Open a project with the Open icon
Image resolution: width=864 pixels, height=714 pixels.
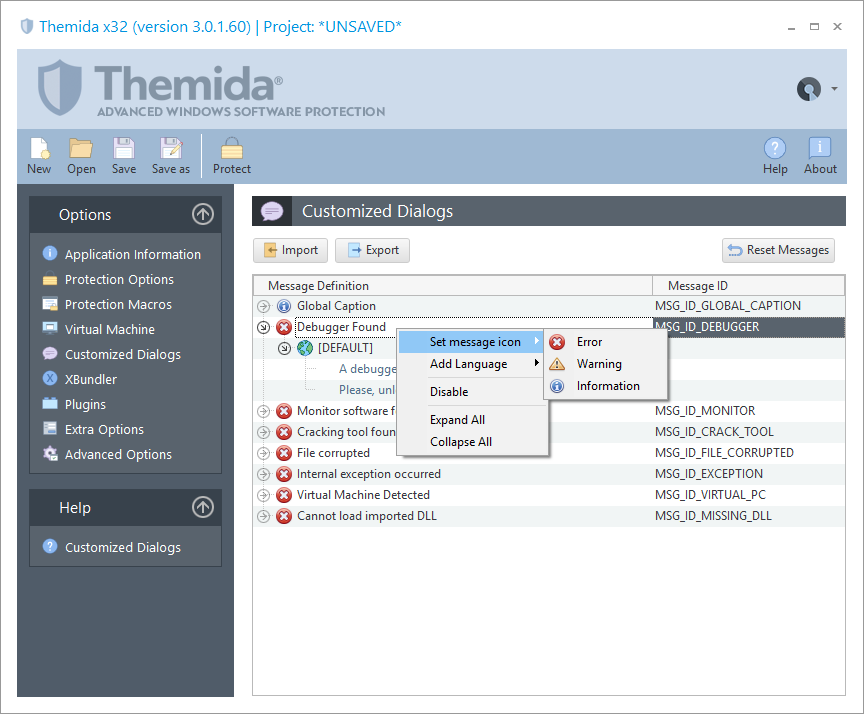[81, 150]
